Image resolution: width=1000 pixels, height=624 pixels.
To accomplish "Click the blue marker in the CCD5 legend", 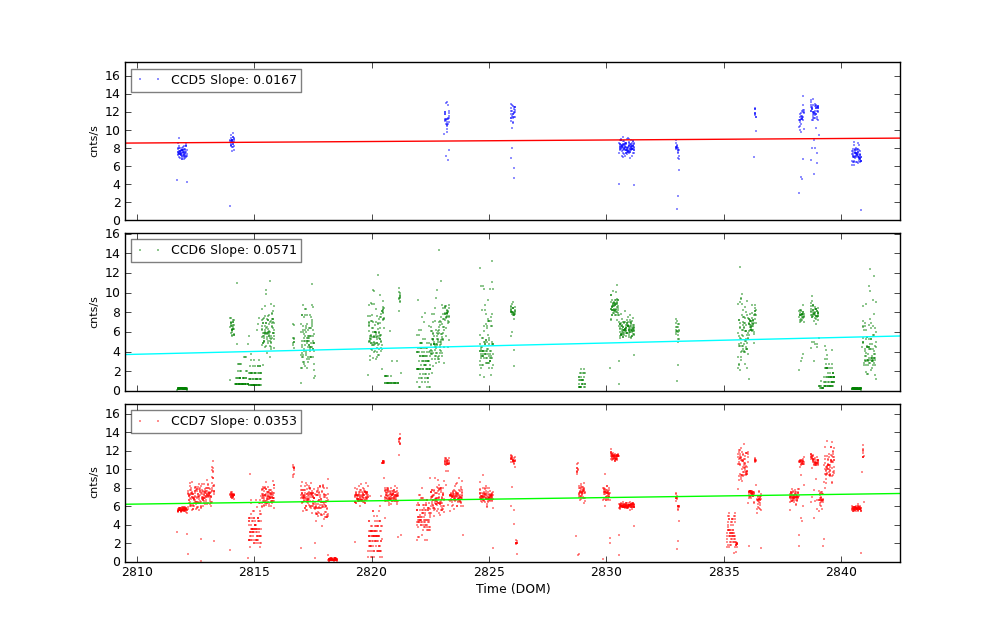I will (x=140, y=80).
